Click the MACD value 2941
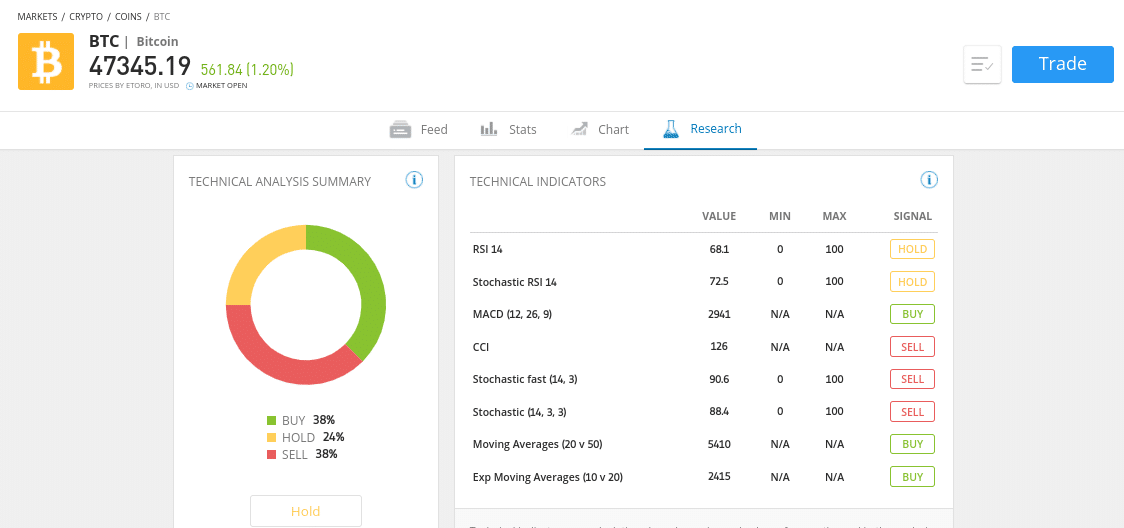The height and width of the screenshot is (528, 1124). (719, 314)
